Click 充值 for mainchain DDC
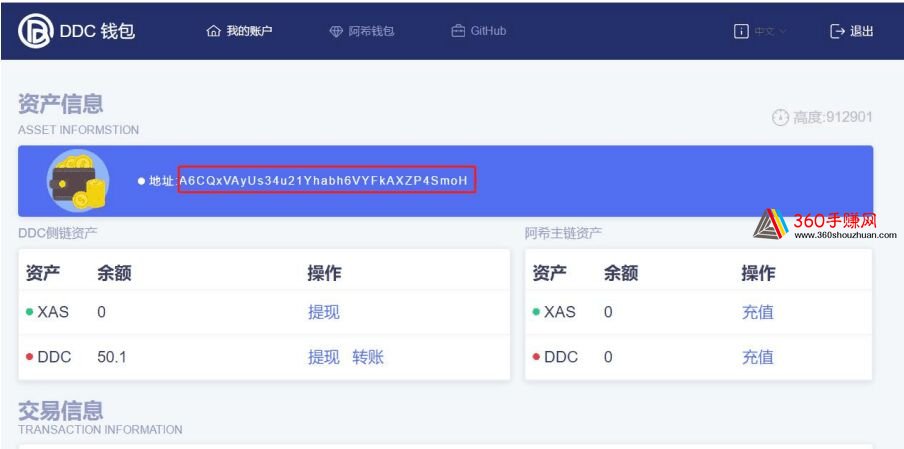 (758, 357)
